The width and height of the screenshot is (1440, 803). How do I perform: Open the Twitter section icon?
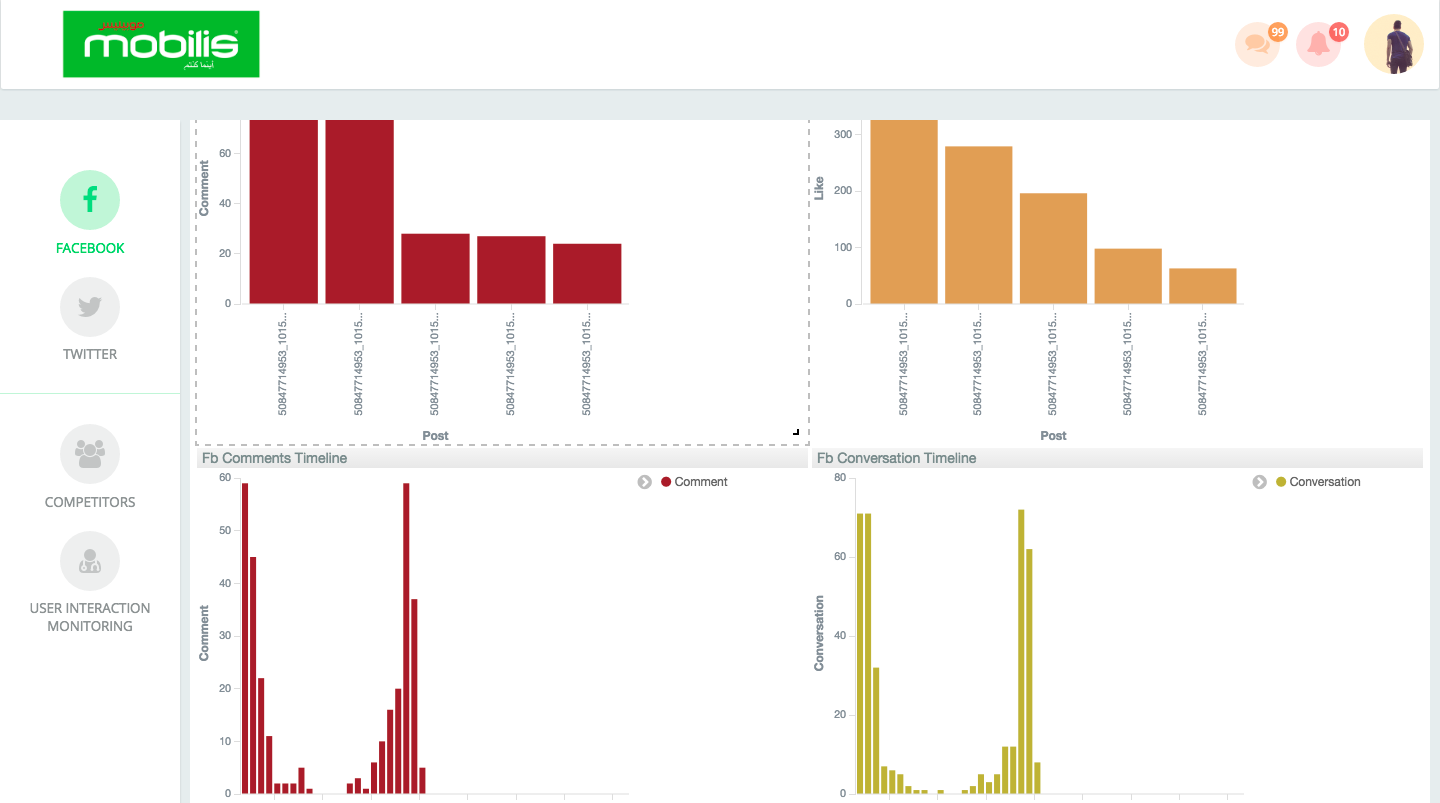point(90,307)
